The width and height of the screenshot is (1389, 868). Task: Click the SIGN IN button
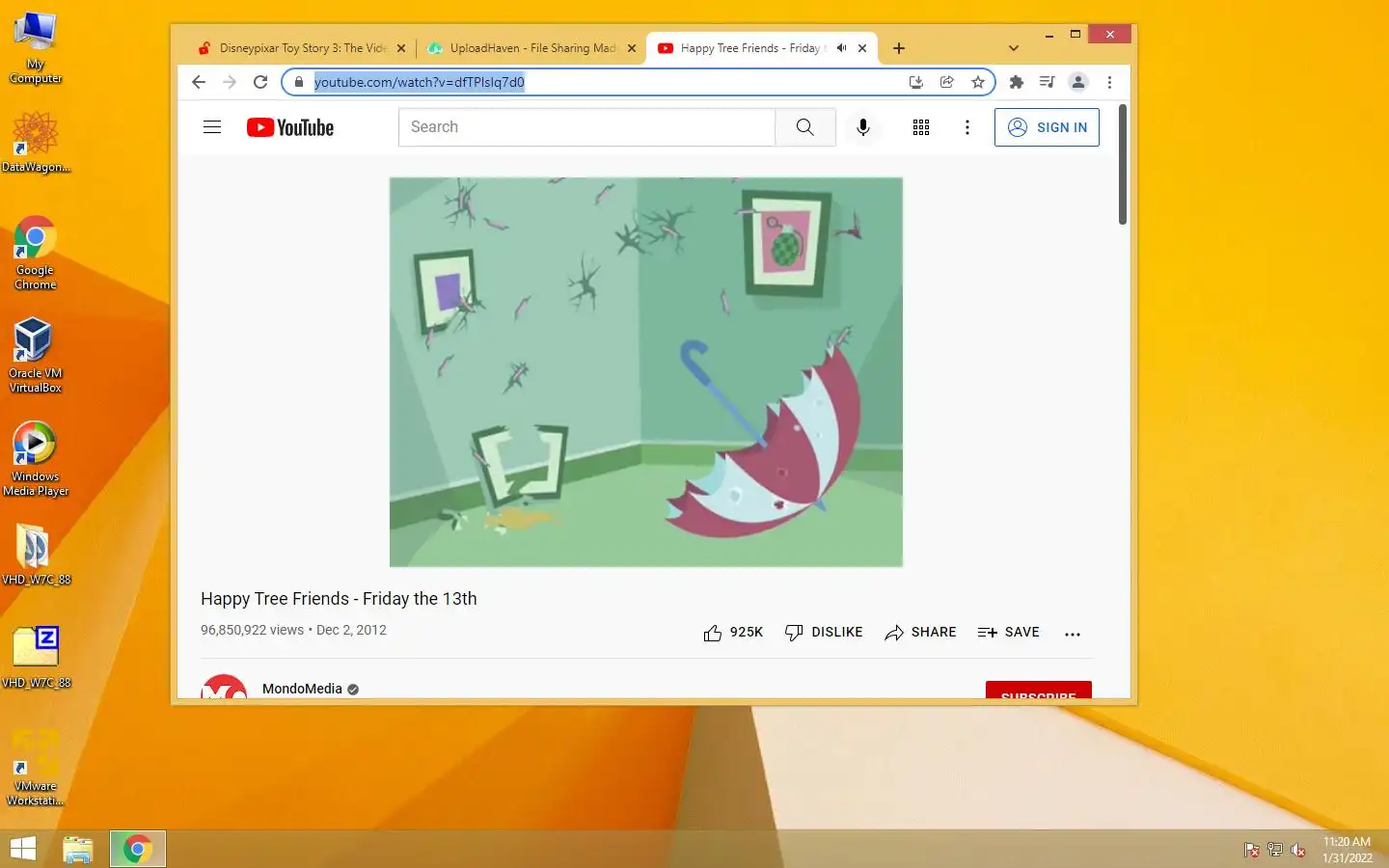point(1047,127)
